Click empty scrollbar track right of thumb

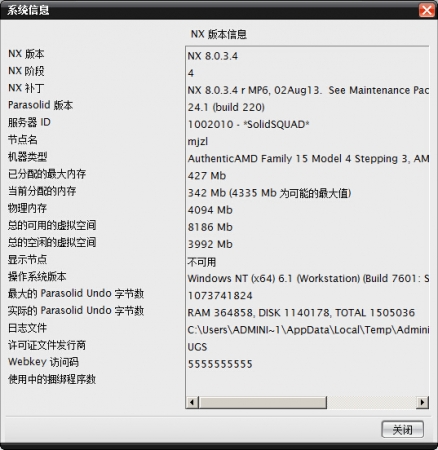(371, 402)
